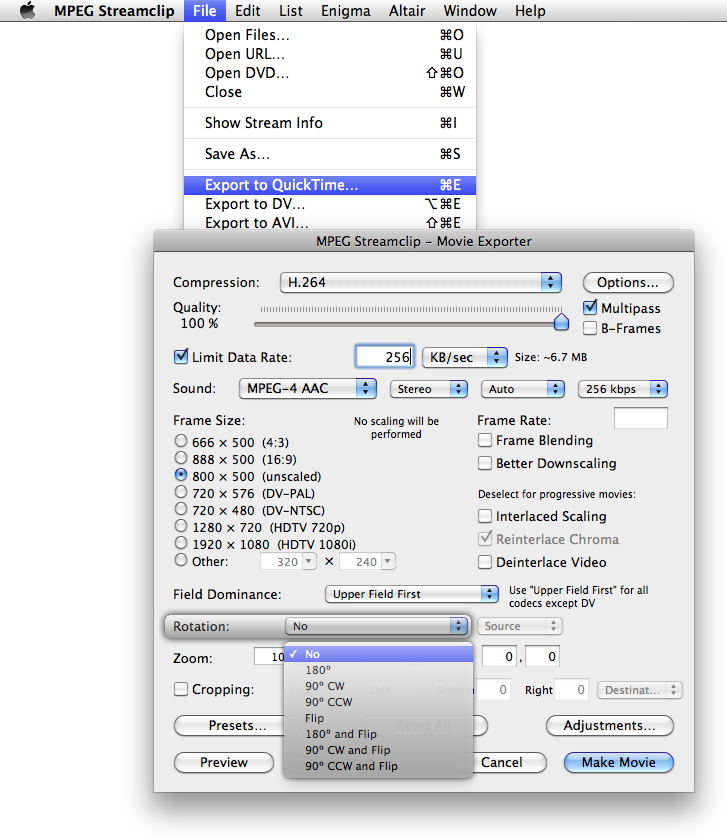The height and width of the screenshot is (840, 727).
Task: Select 888 × 500 (16:9) frame size
Action: (181, 458)
